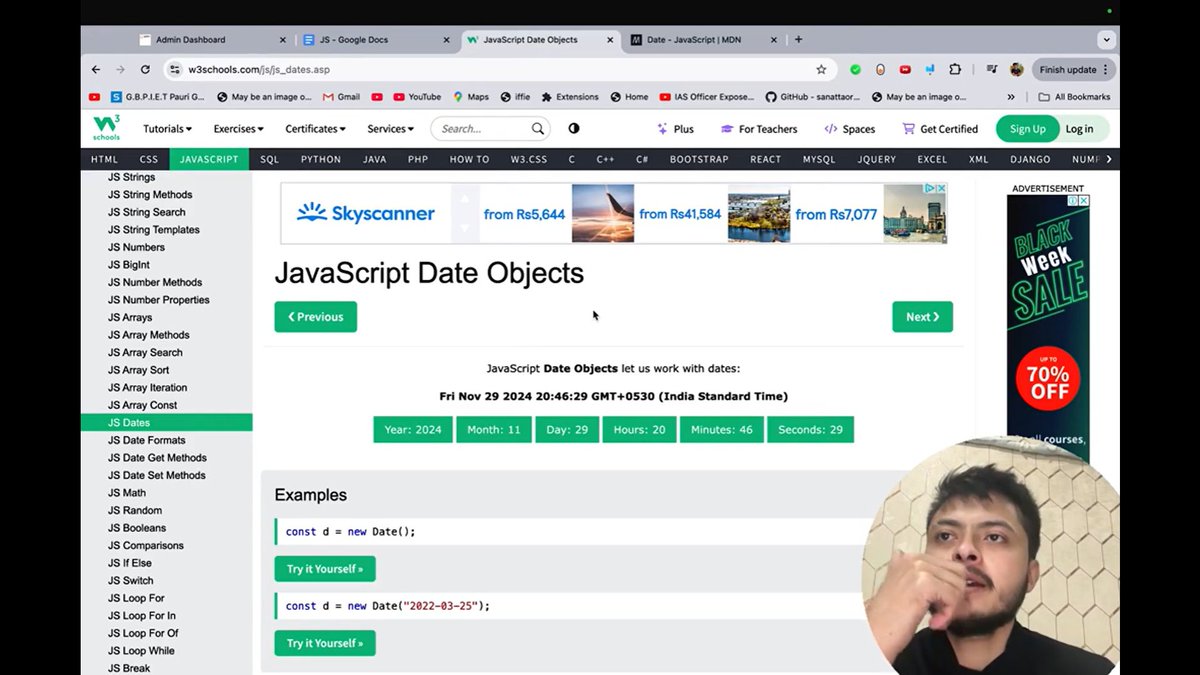Open the Spaces link

850,129
